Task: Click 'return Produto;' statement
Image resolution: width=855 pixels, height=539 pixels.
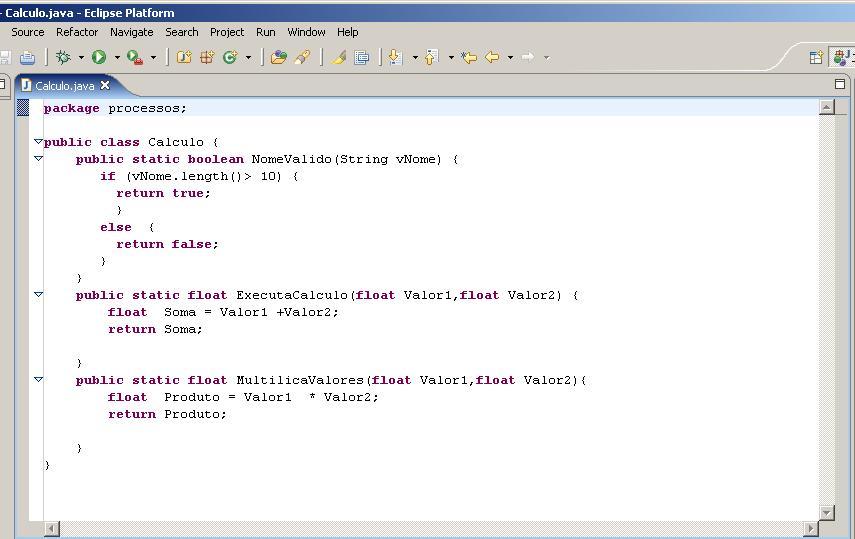Action: 167,414
